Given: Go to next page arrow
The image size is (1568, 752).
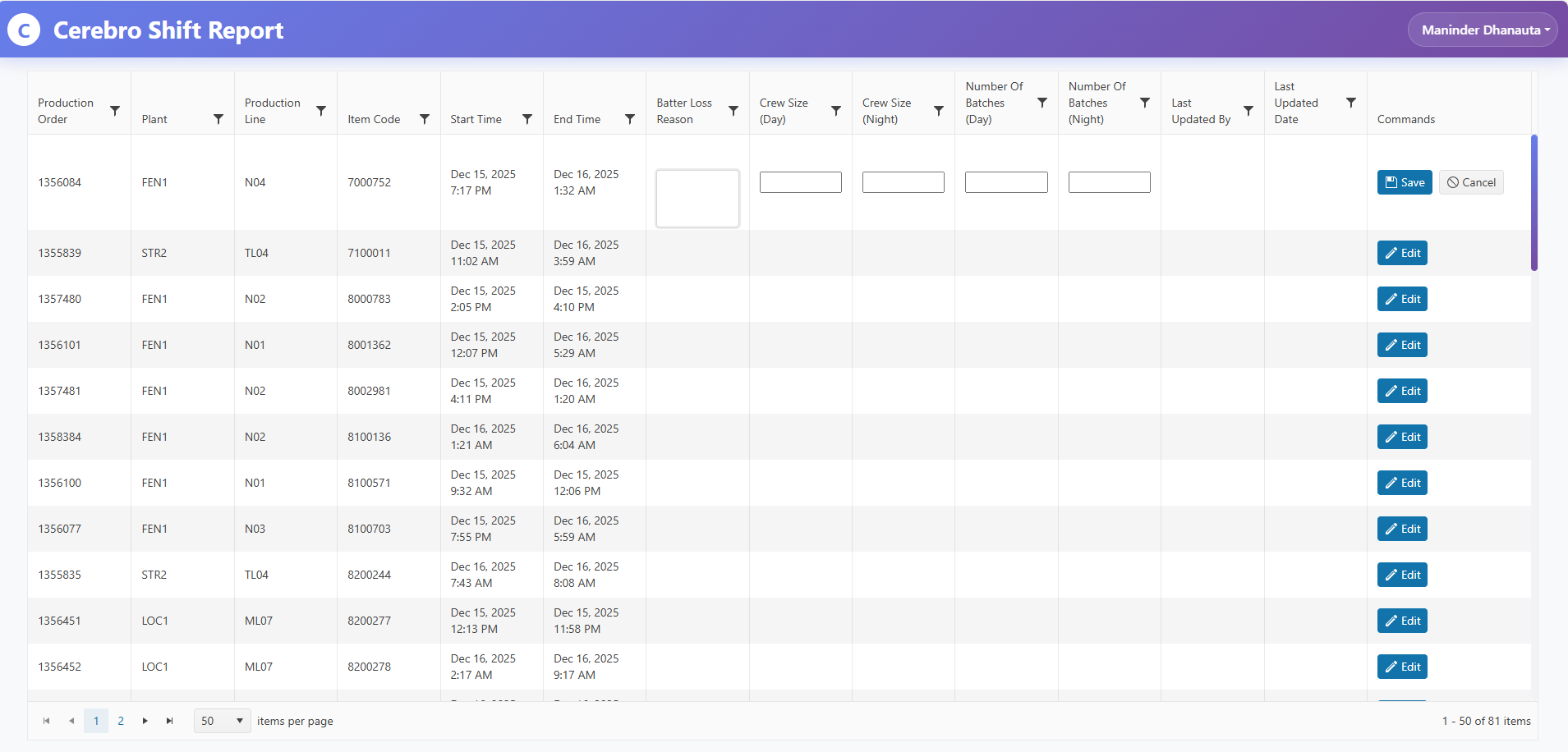Looking at the screenshot, I should pos(145,721).
